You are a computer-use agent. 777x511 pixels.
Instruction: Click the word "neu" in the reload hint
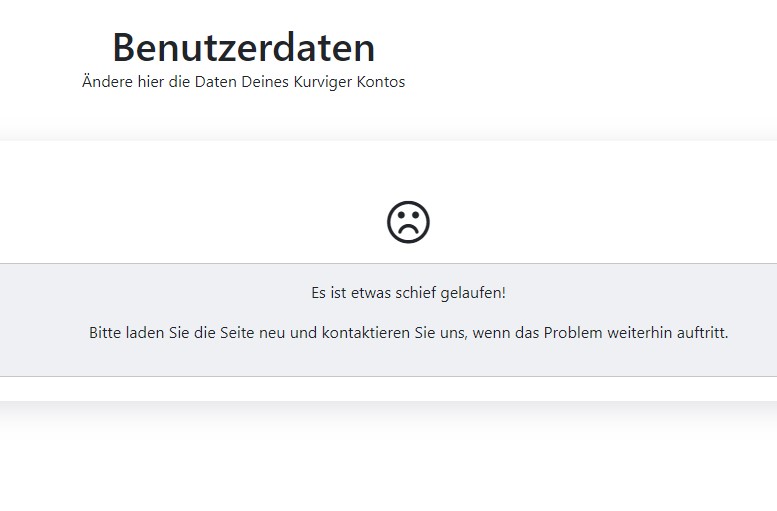(x=272, y=333)
